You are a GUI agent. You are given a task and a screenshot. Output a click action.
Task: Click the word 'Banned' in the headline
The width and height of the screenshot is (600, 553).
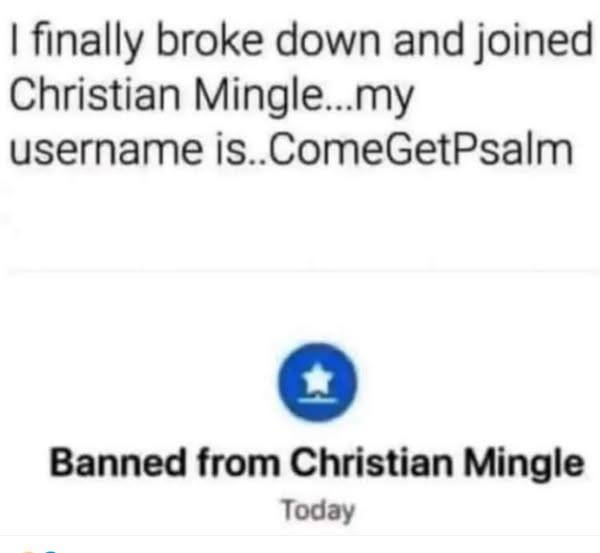[117, 462]
